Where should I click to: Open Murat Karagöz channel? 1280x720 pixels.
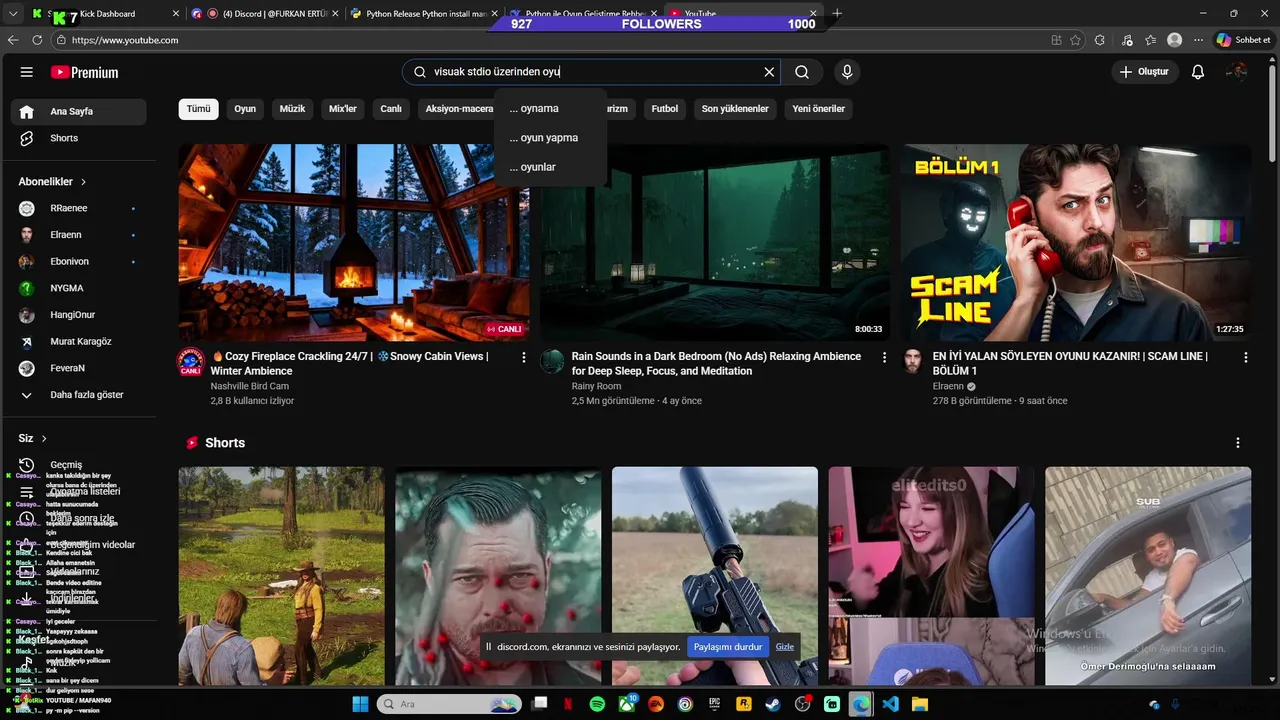(x=79, y=341)
